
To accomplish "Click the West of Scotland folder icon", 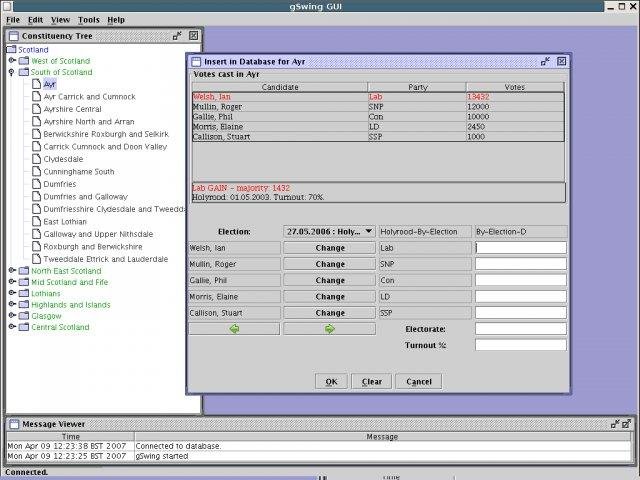I will (24, 61).
